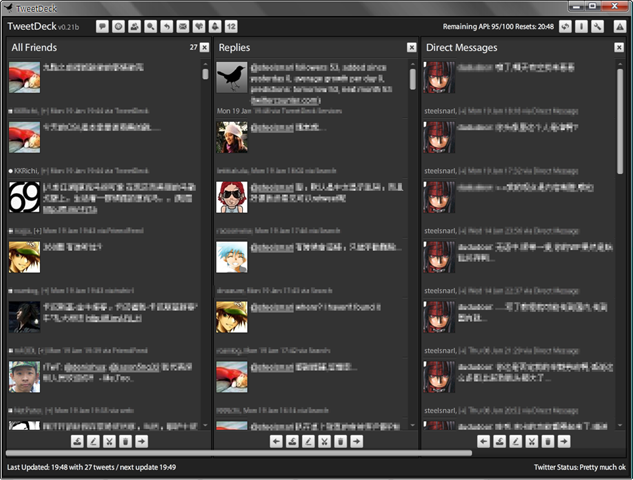Move Replies column left with arrow icon

click(x=276, y=441)
